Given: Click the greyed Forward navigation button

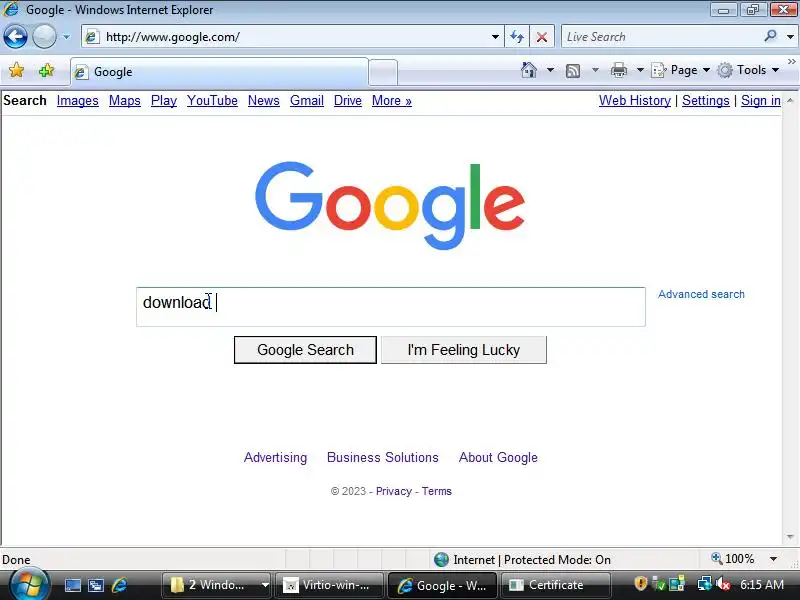Looking at the screenshot, I should pyautogui.click(x=45, y=37).
